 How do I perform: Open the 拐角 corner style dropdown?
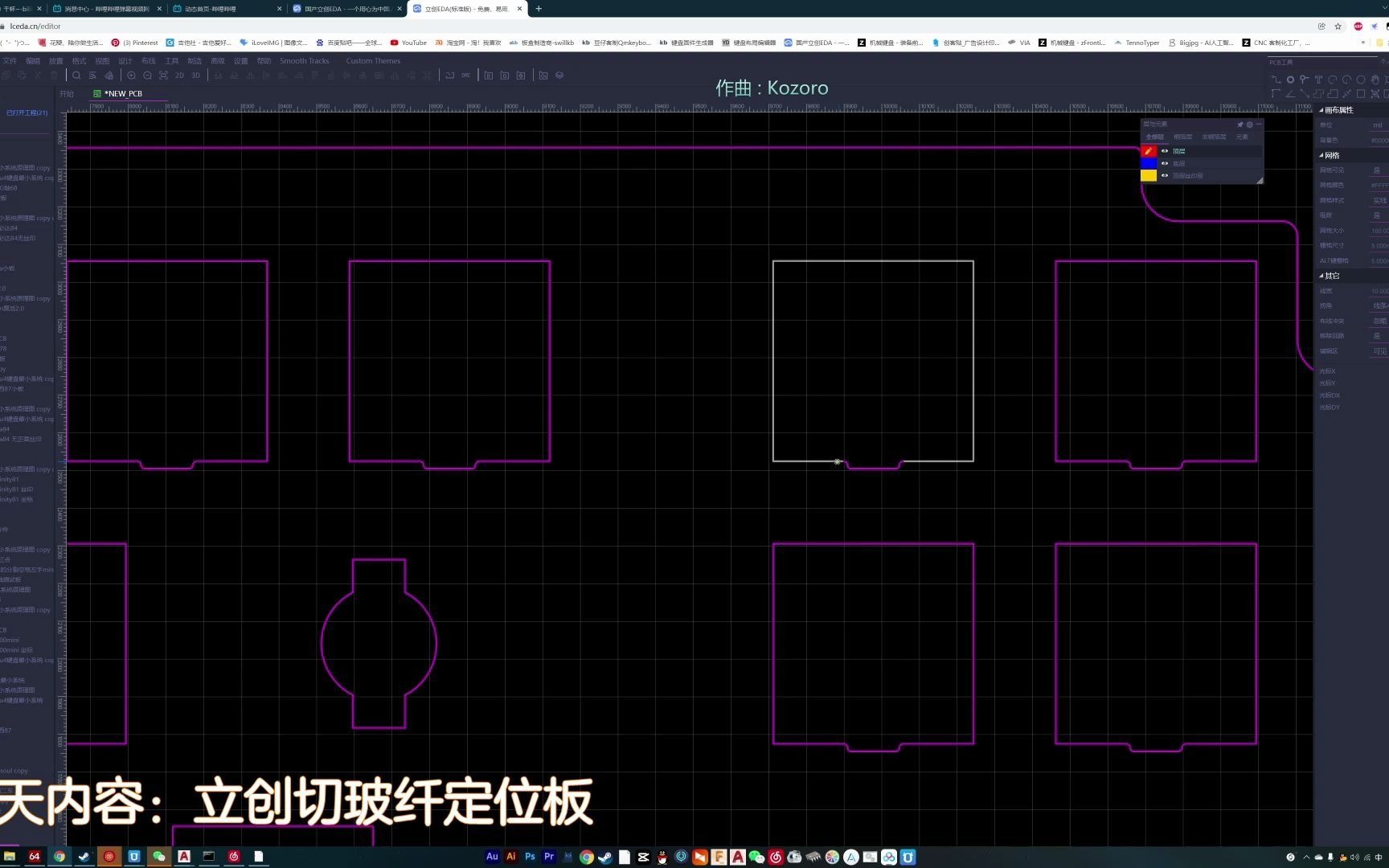(x=1379, y=305)
